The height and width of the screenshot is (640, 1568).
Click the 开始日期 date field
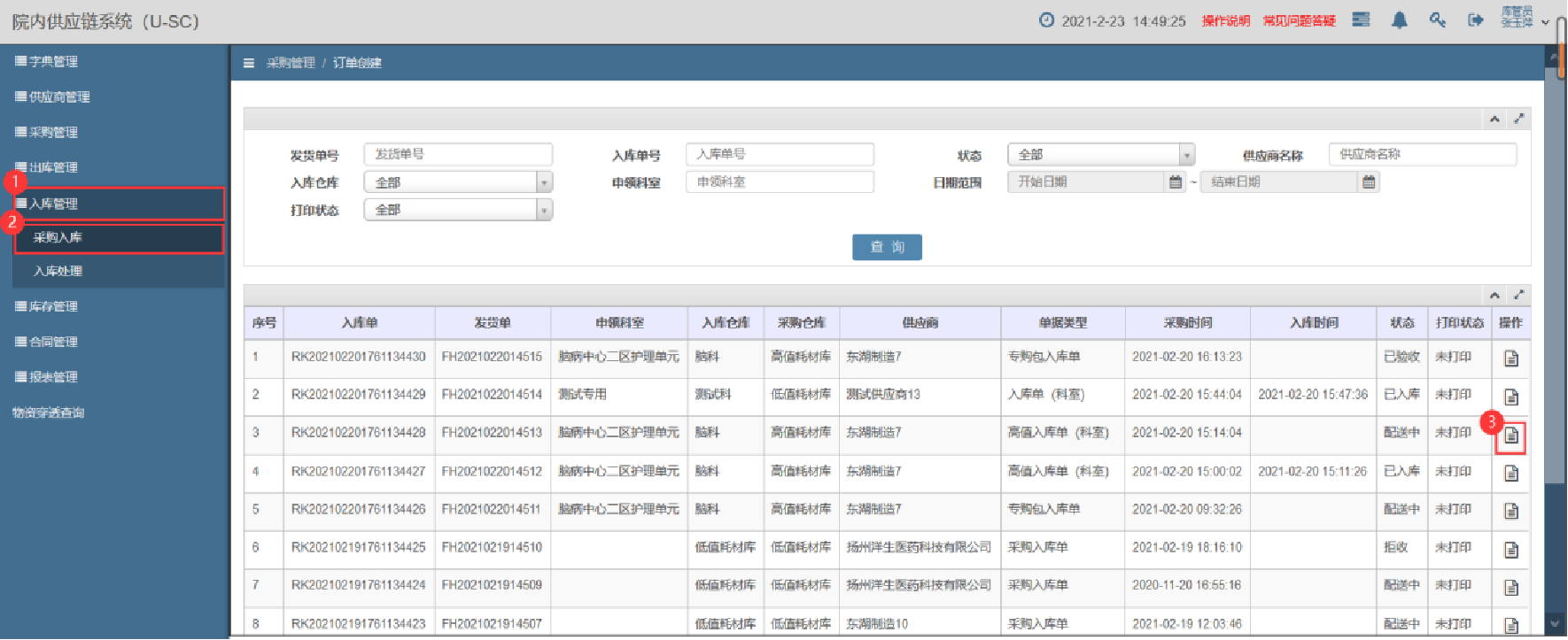(1086, 181)
